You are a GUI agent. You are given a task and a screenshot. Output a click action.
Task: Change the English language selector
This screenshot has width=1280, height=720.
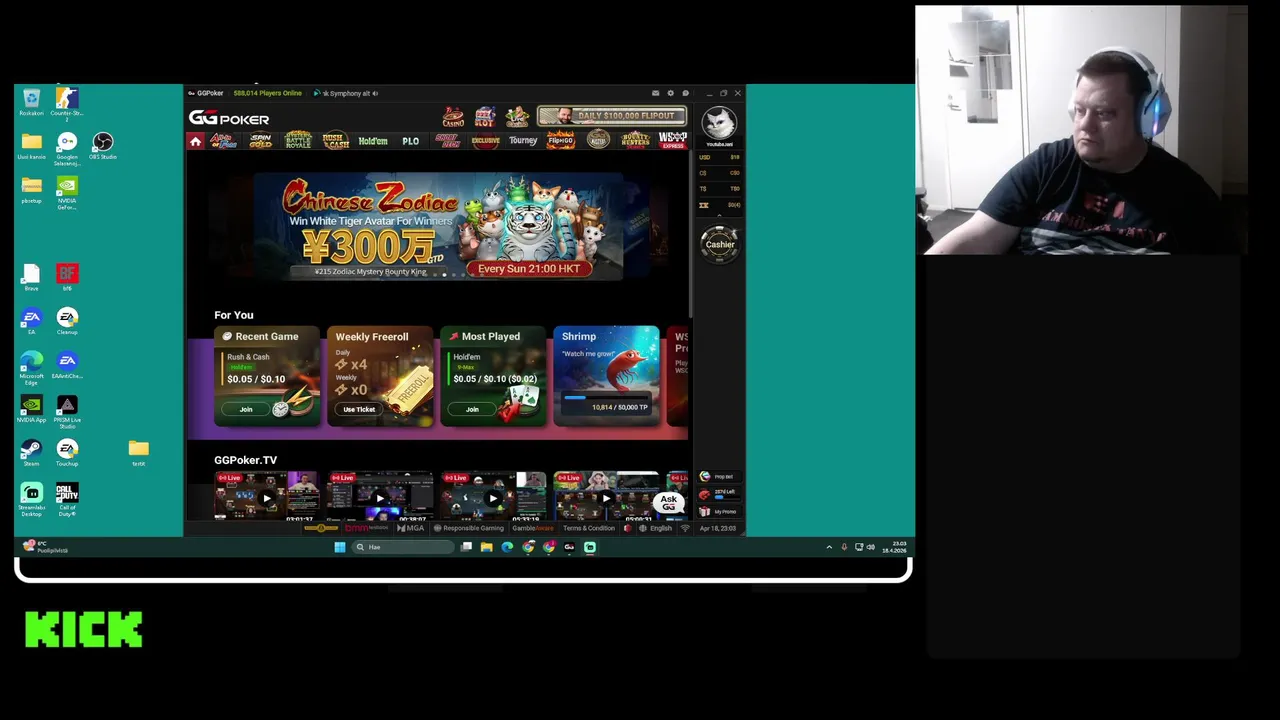[656, 528]
